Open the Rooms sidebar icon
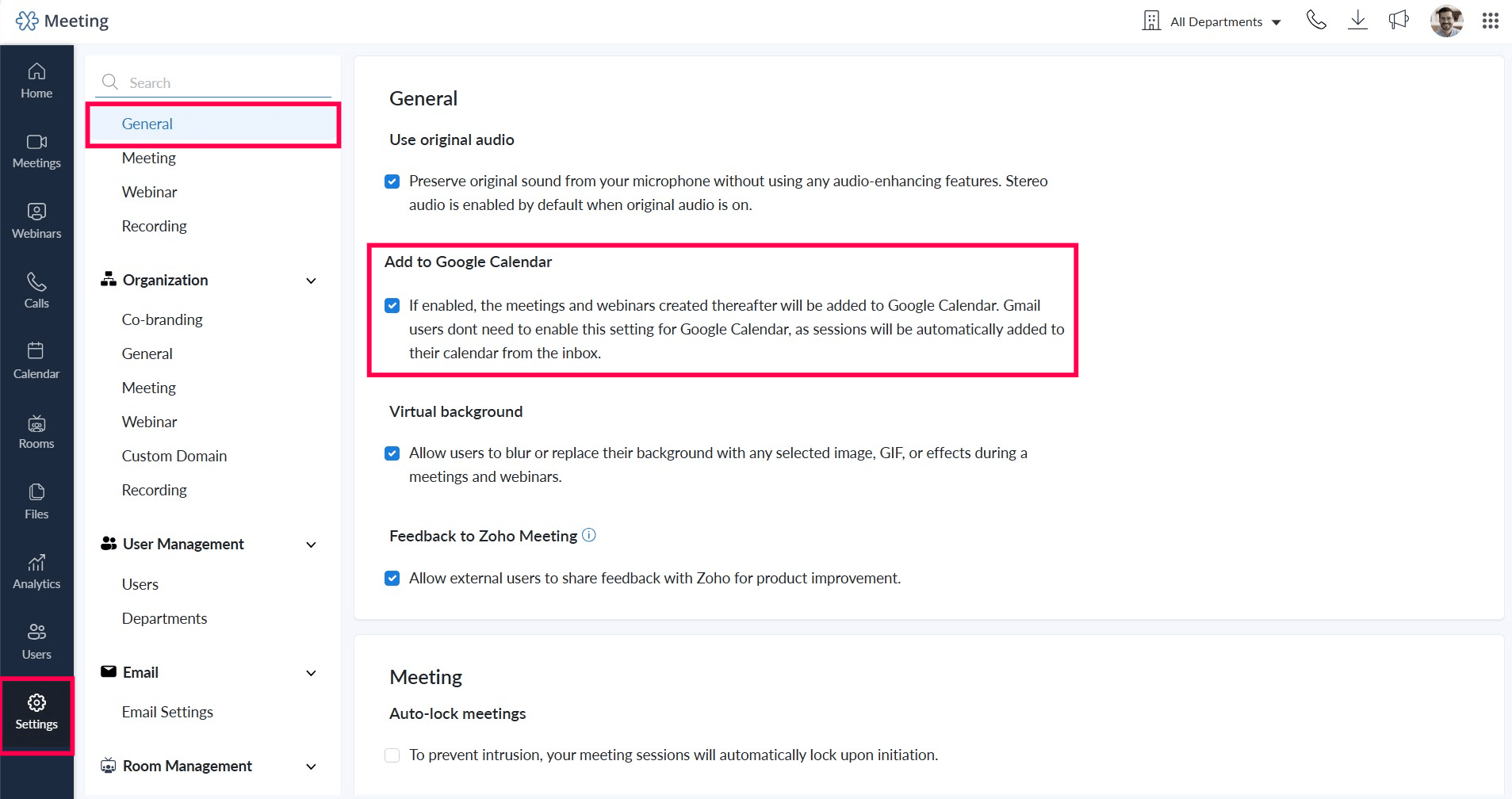 tap(36, 431)
